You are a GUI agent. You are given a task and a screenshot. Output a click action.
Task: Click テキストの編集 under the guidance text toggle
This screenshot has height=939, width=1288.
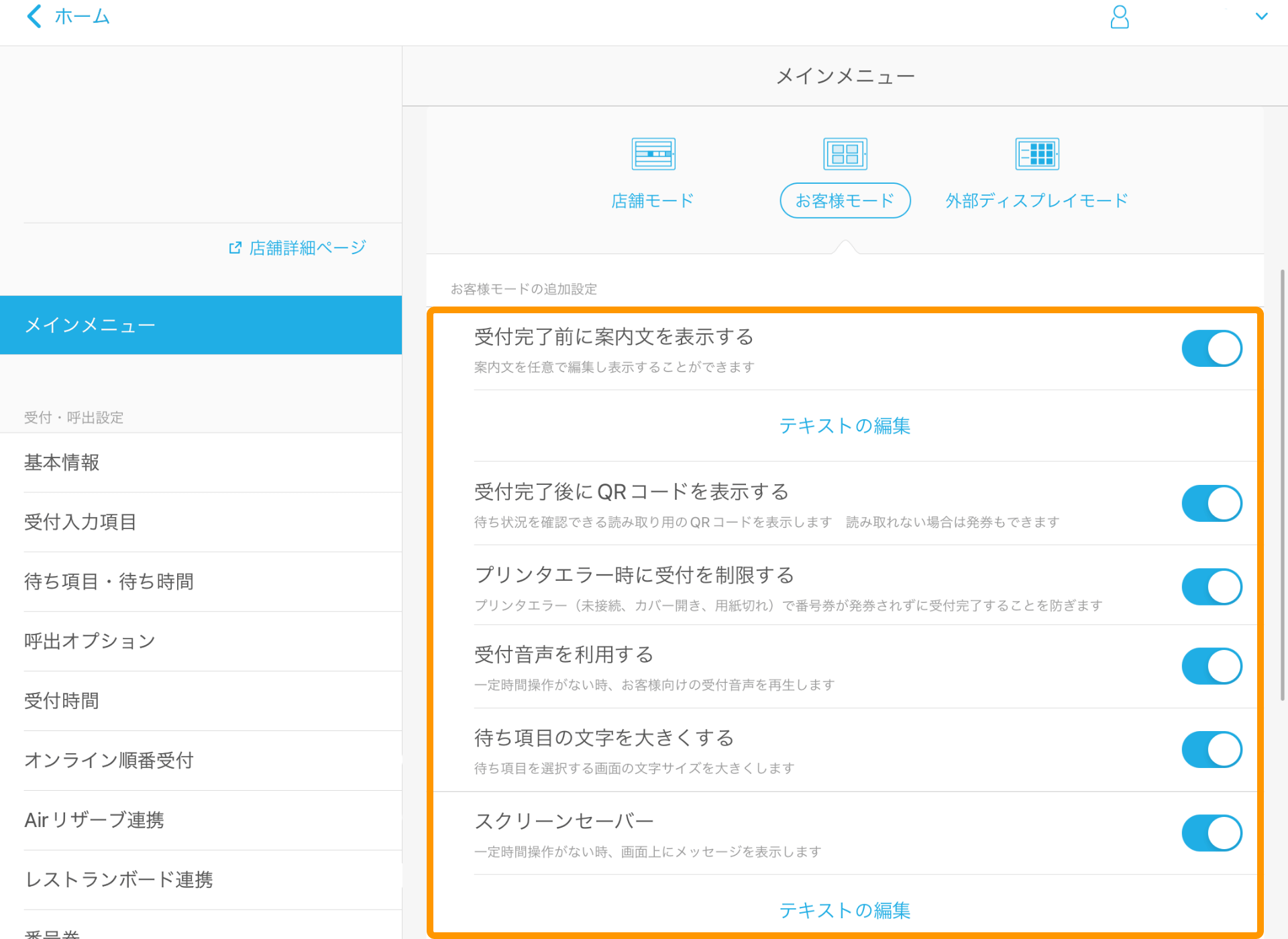click(845, 425)
